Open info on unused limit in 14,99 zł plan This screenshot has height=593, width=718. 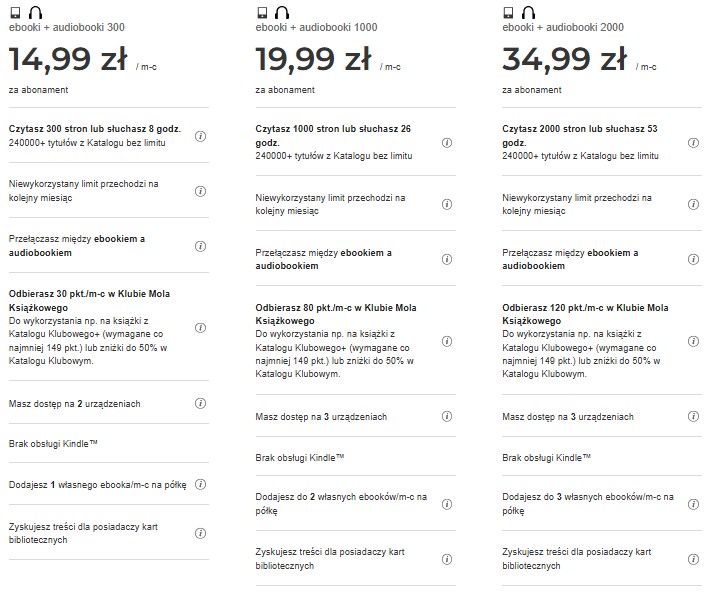click(x=200, y=191)
